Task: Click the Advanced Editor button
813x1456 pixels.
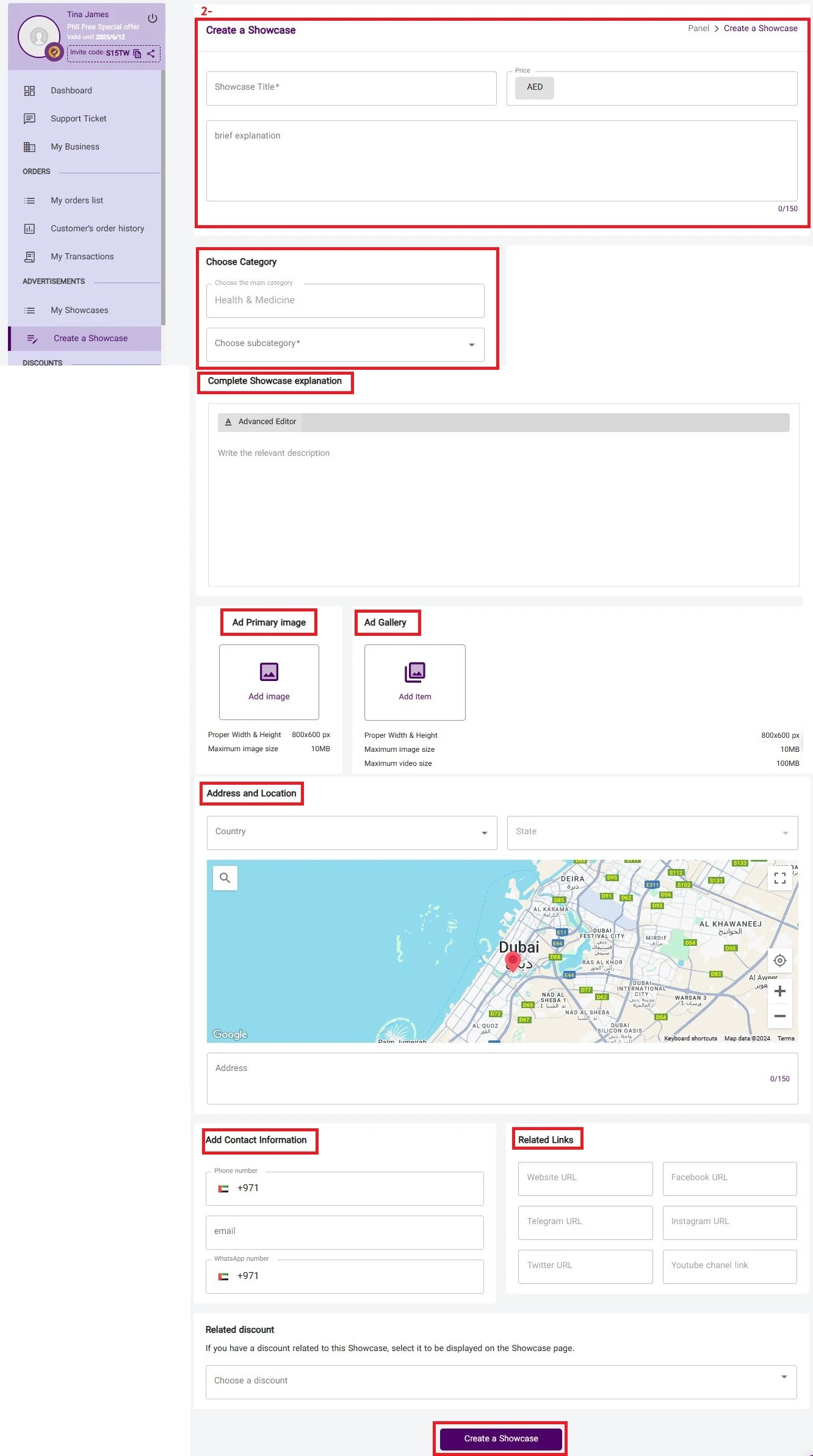Action: [x=261, y=422]
